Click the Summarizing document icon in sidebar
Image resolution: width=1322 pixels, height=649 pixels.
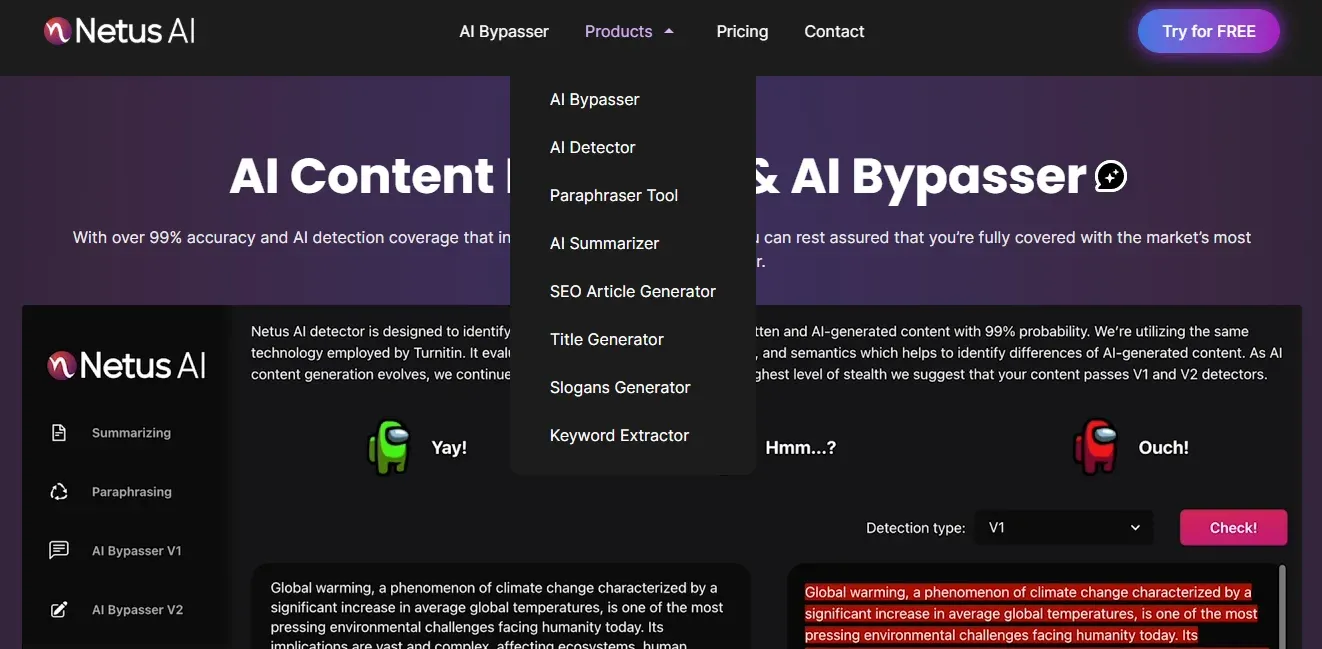point(59,433)
